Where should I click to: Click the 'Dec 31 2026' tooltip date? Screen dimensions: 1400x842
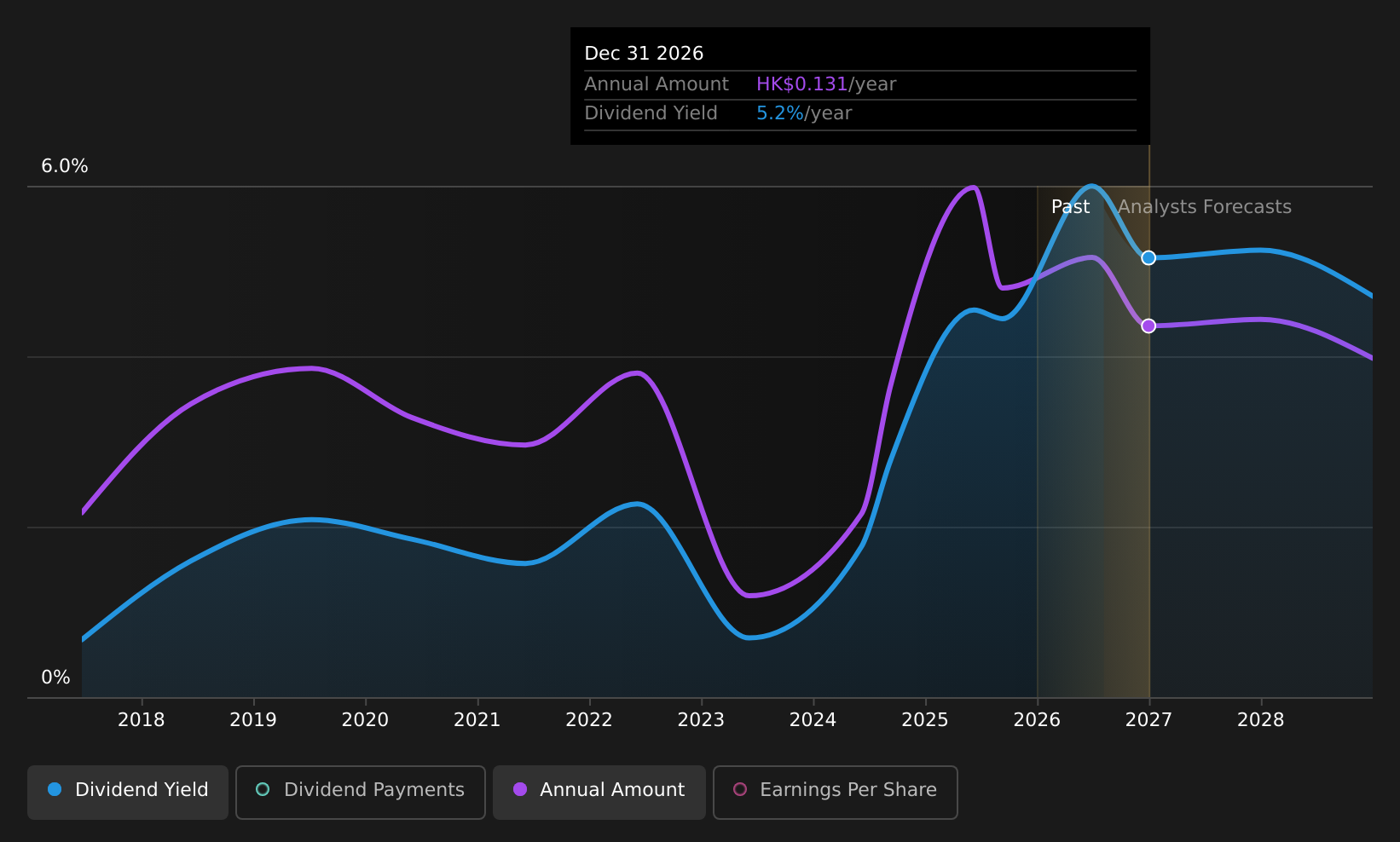tap(644, 54)
